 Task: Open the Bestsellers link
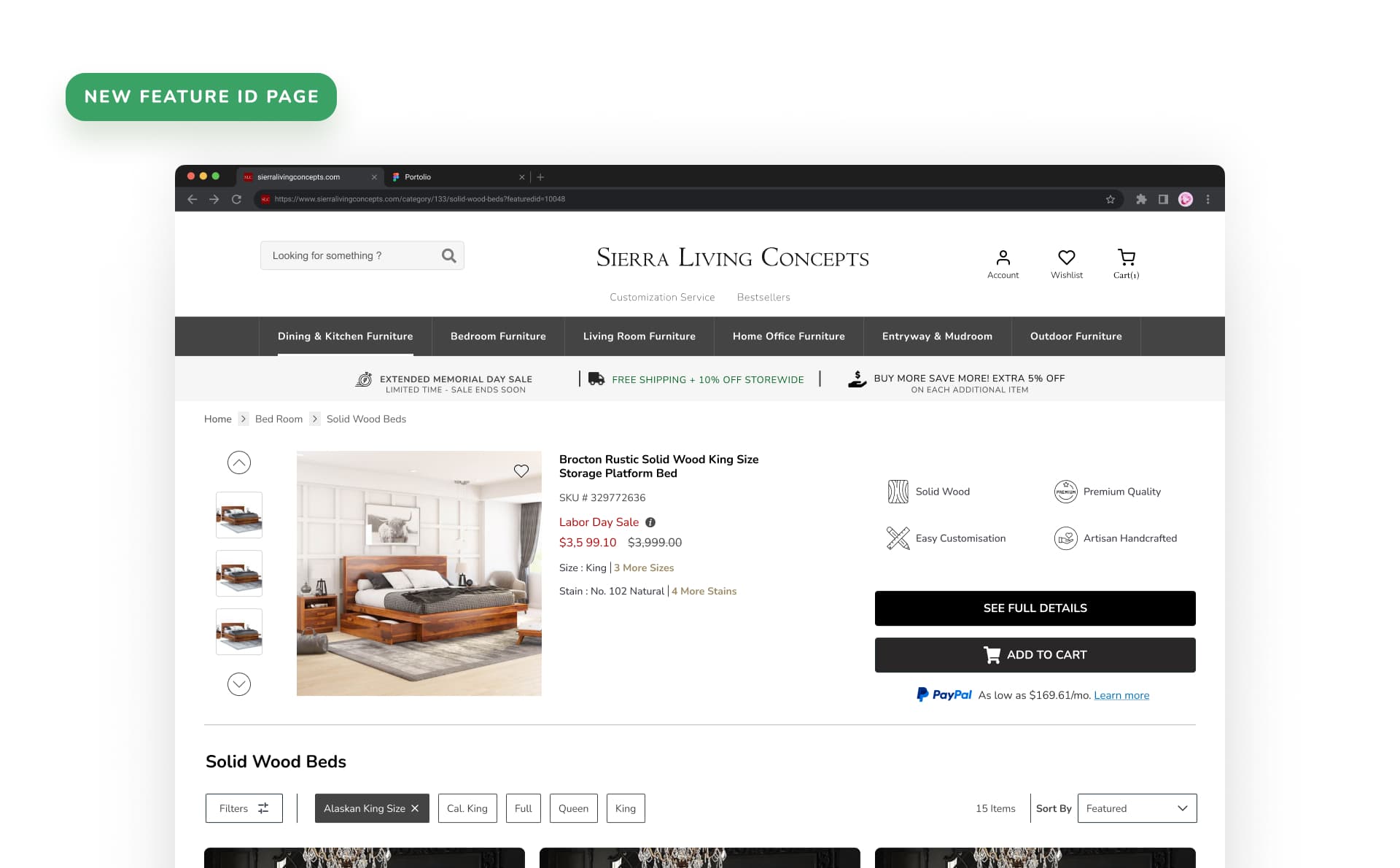(763, 297)
